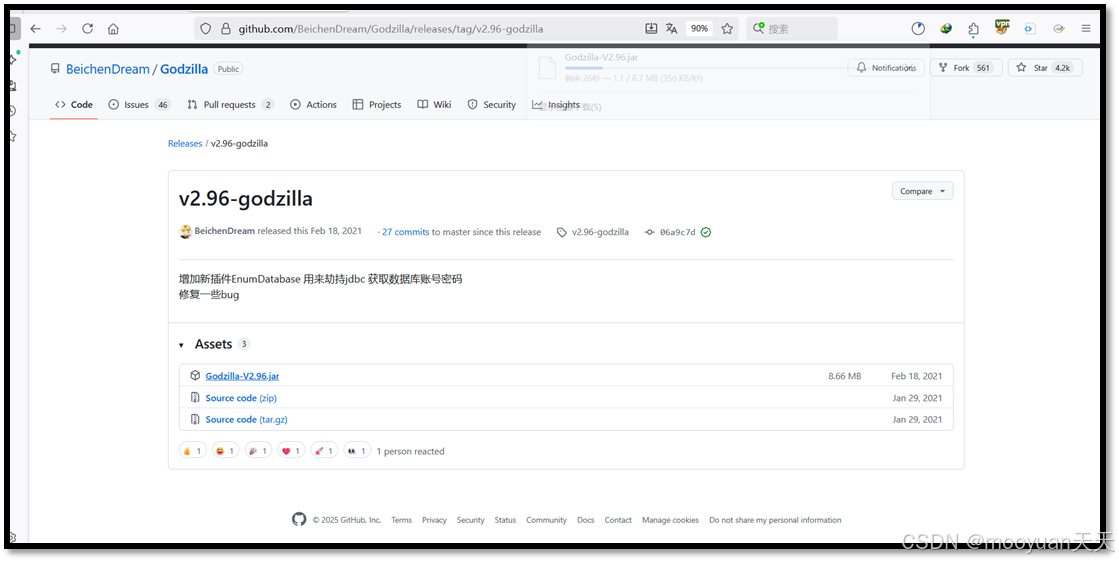This screenshot has width=1119, height=562.
Task: Open the Compare dropdown
Action: coord(922,191)
